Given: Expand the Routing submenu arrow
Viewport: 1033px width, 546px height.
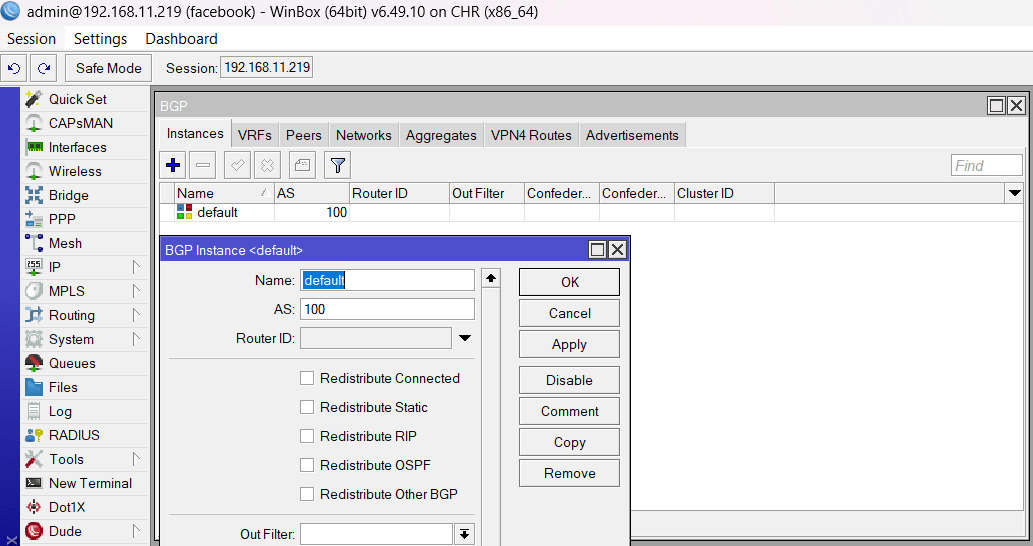Looking at the screenshot, I should (136, 315).
